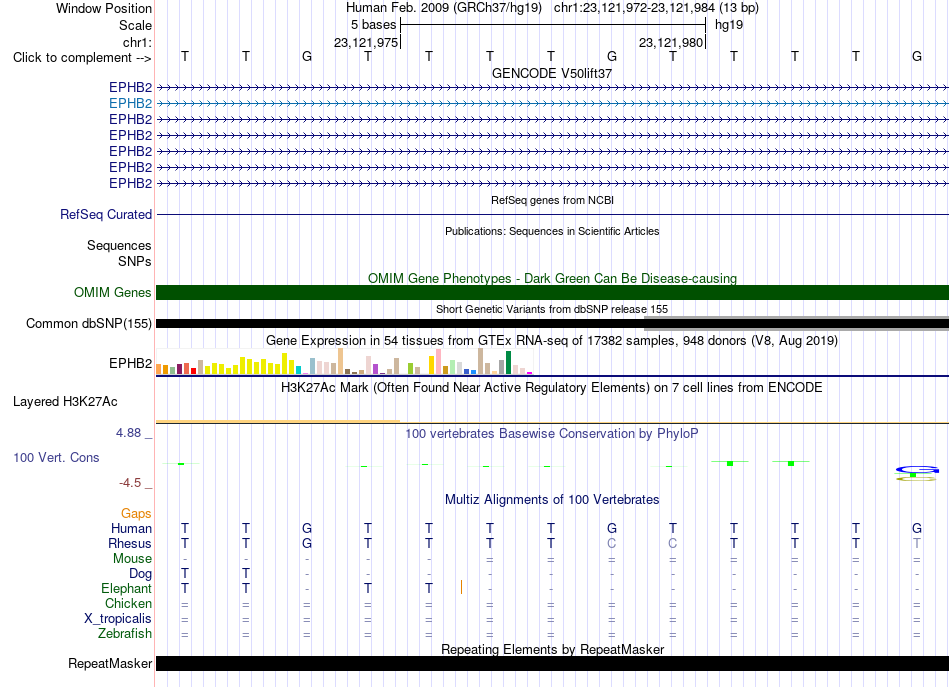Click the 'Layered H3K27Ac' label

tap(65, 402)
